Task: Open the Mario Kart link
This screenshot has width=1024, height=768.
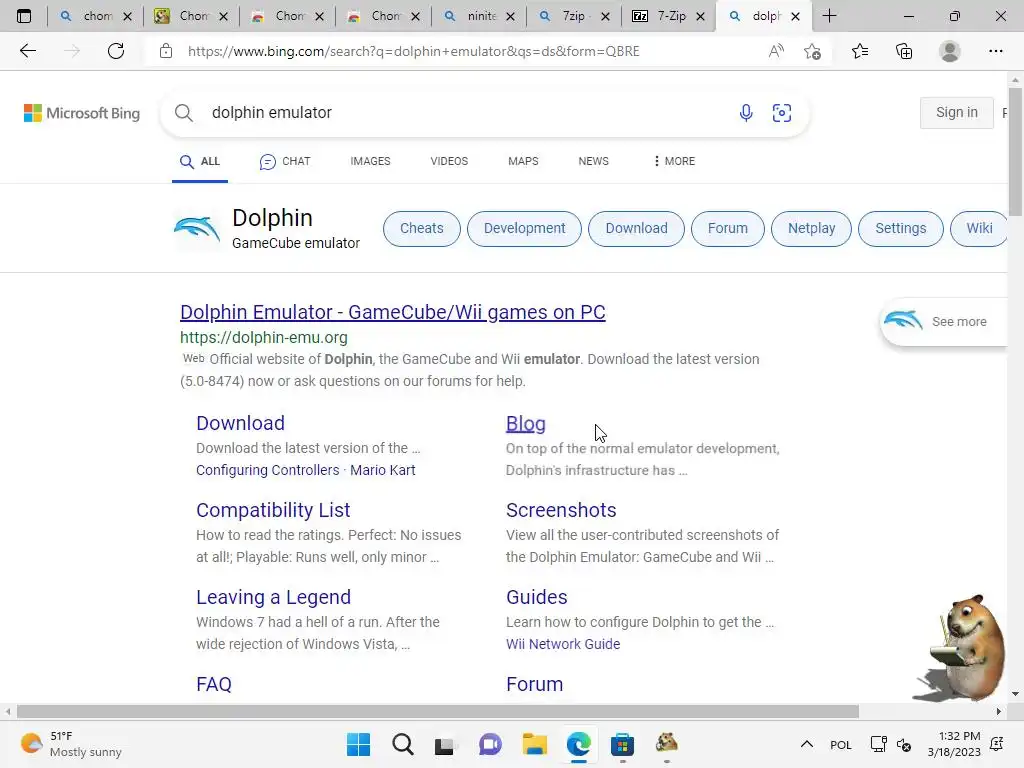Action: coord(383,470)
